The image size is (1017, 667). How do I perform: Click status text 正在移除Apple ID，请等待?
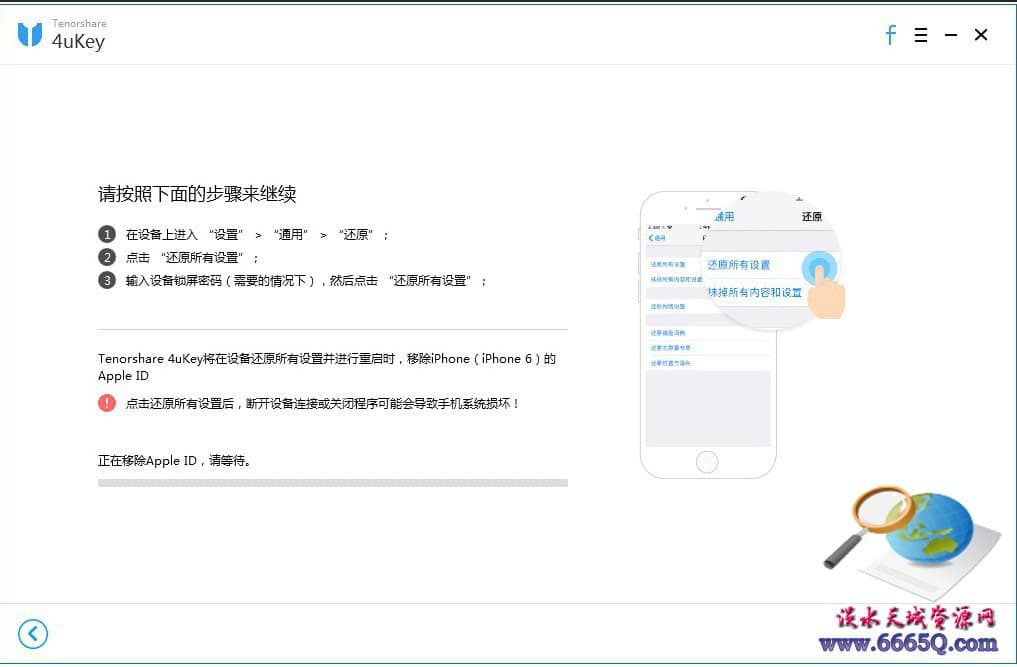click(174, 461)
